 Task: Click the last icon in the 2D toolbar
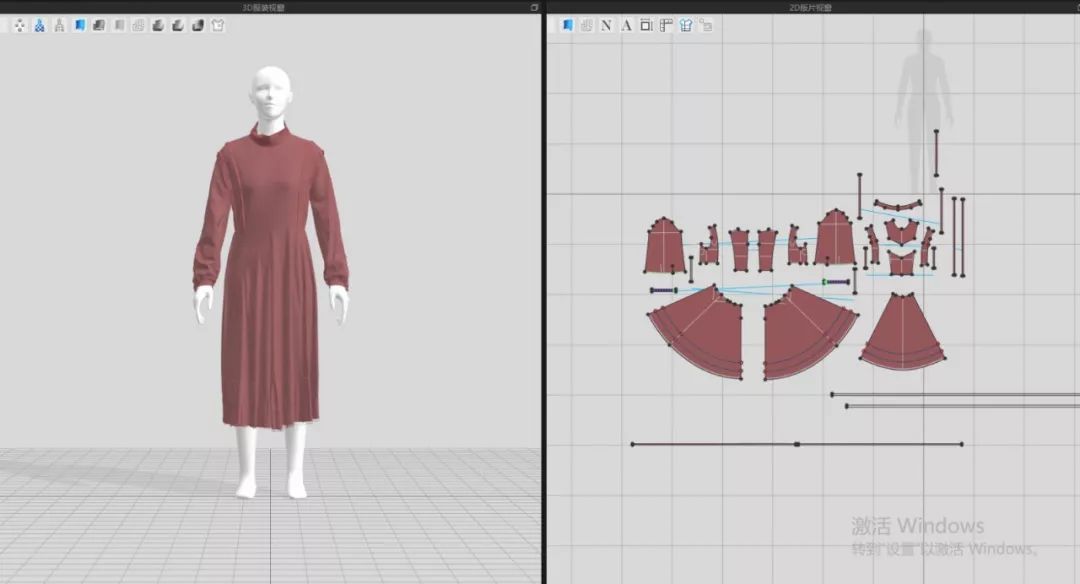(x=706, y=25)
